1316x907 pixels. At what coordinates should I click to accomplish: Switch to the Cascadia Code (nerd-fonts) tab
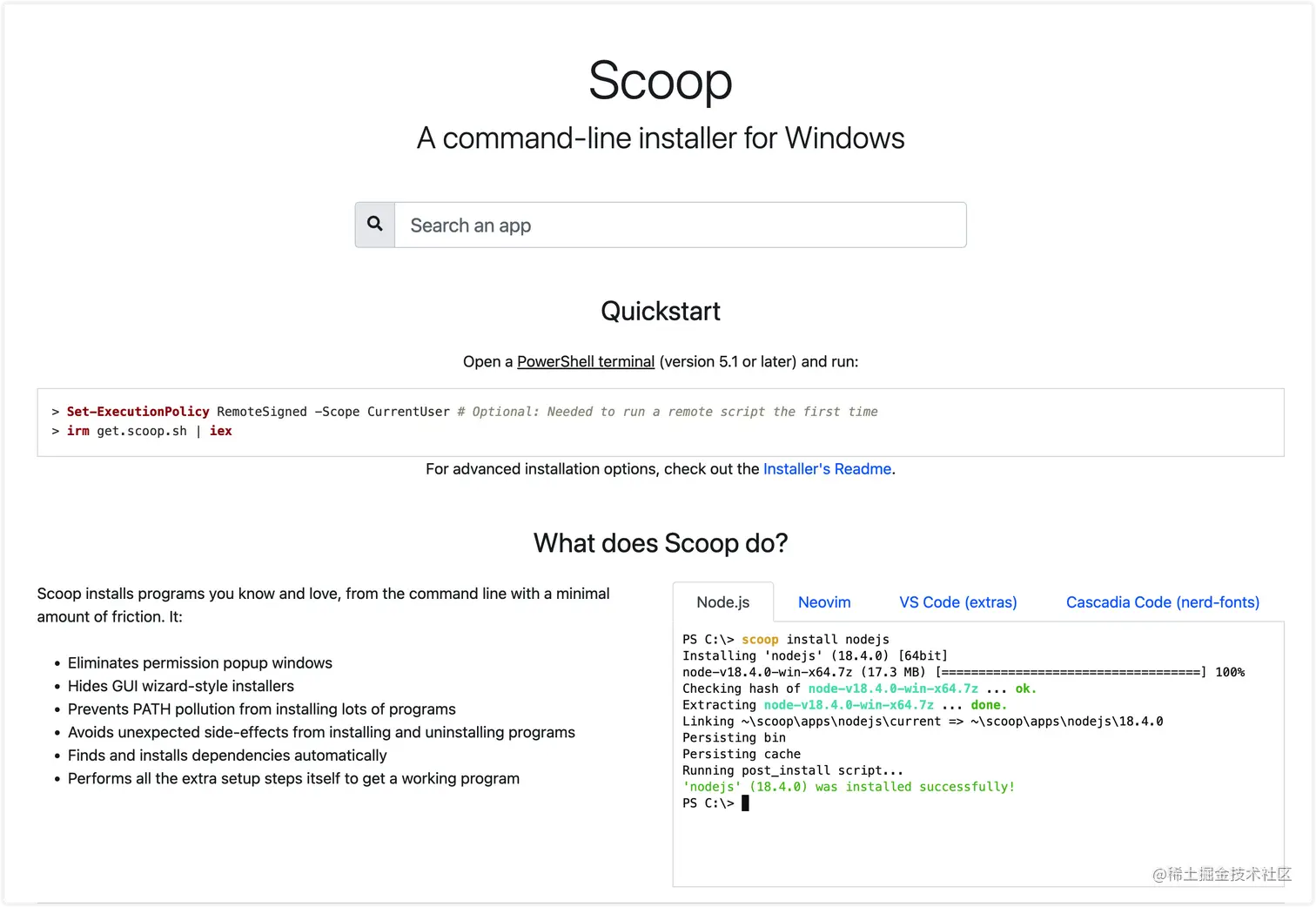coord(1163,602)
